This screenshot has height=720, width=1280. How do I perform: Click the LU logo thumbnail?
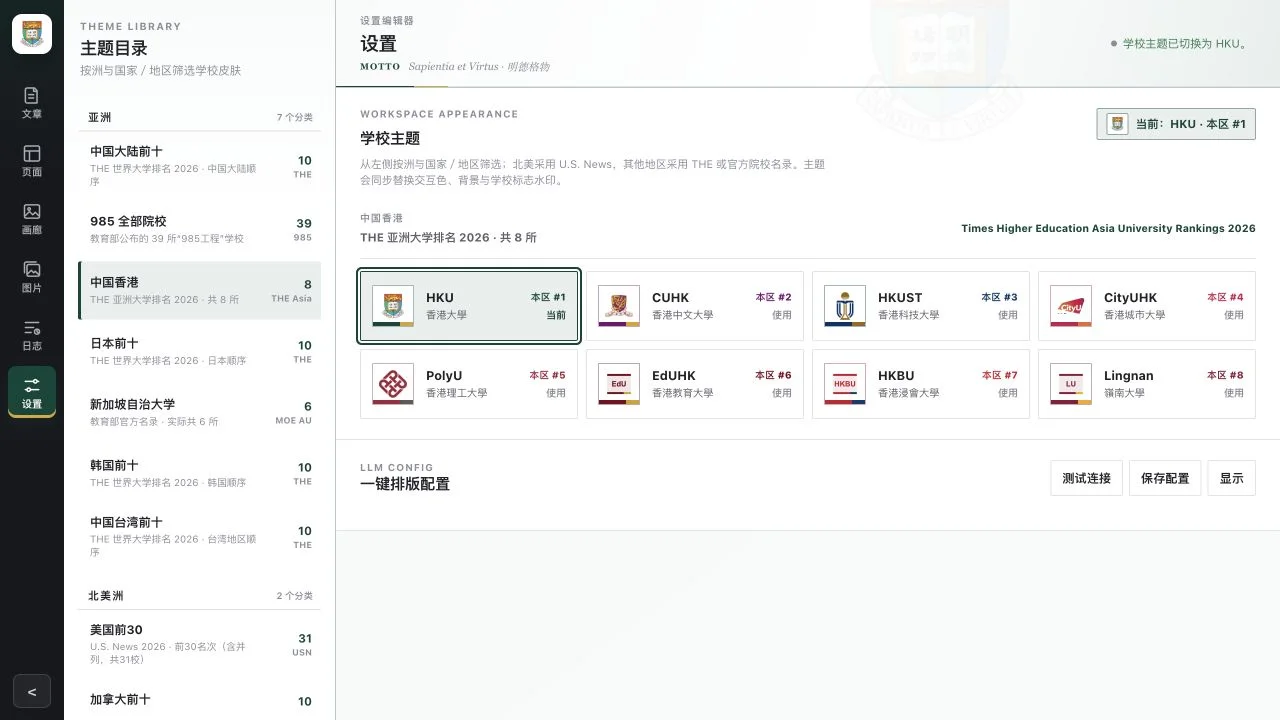[x=1071, y=384]
